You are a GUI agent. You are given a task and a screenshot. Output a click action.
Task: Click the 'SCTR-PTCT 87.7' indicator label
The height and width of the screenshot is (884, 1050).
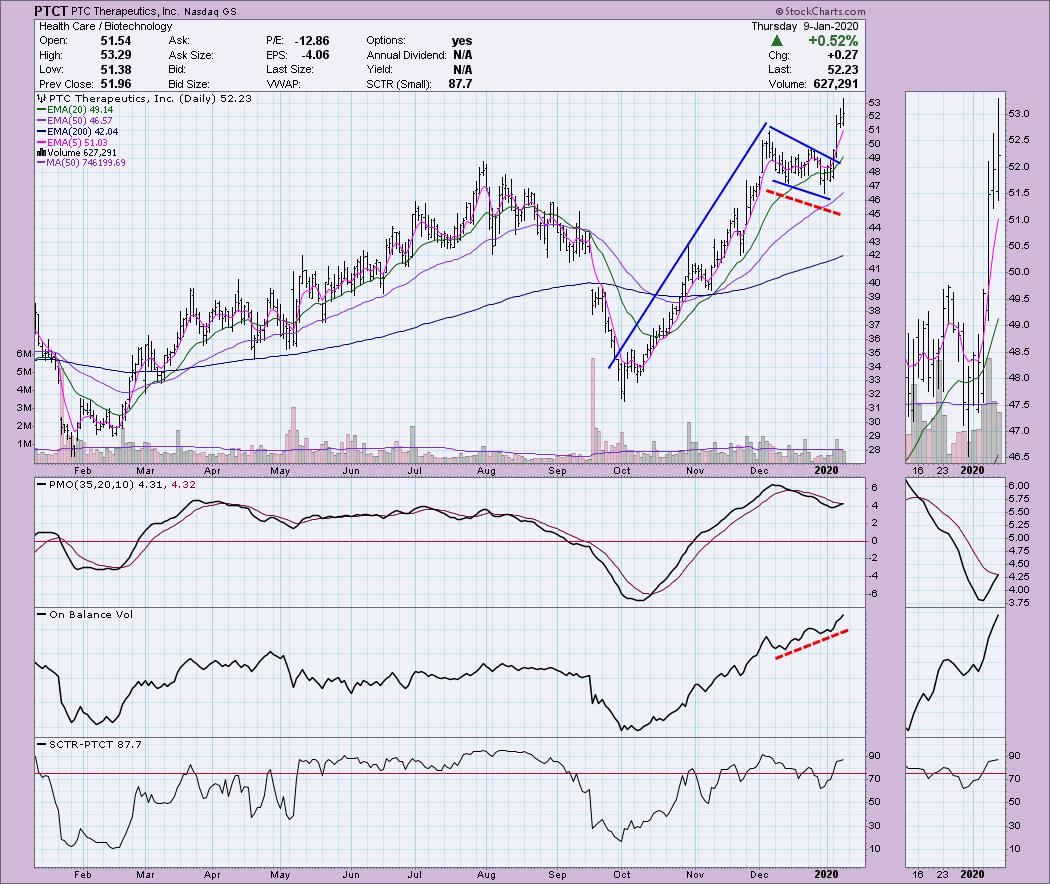coord(90,744)
